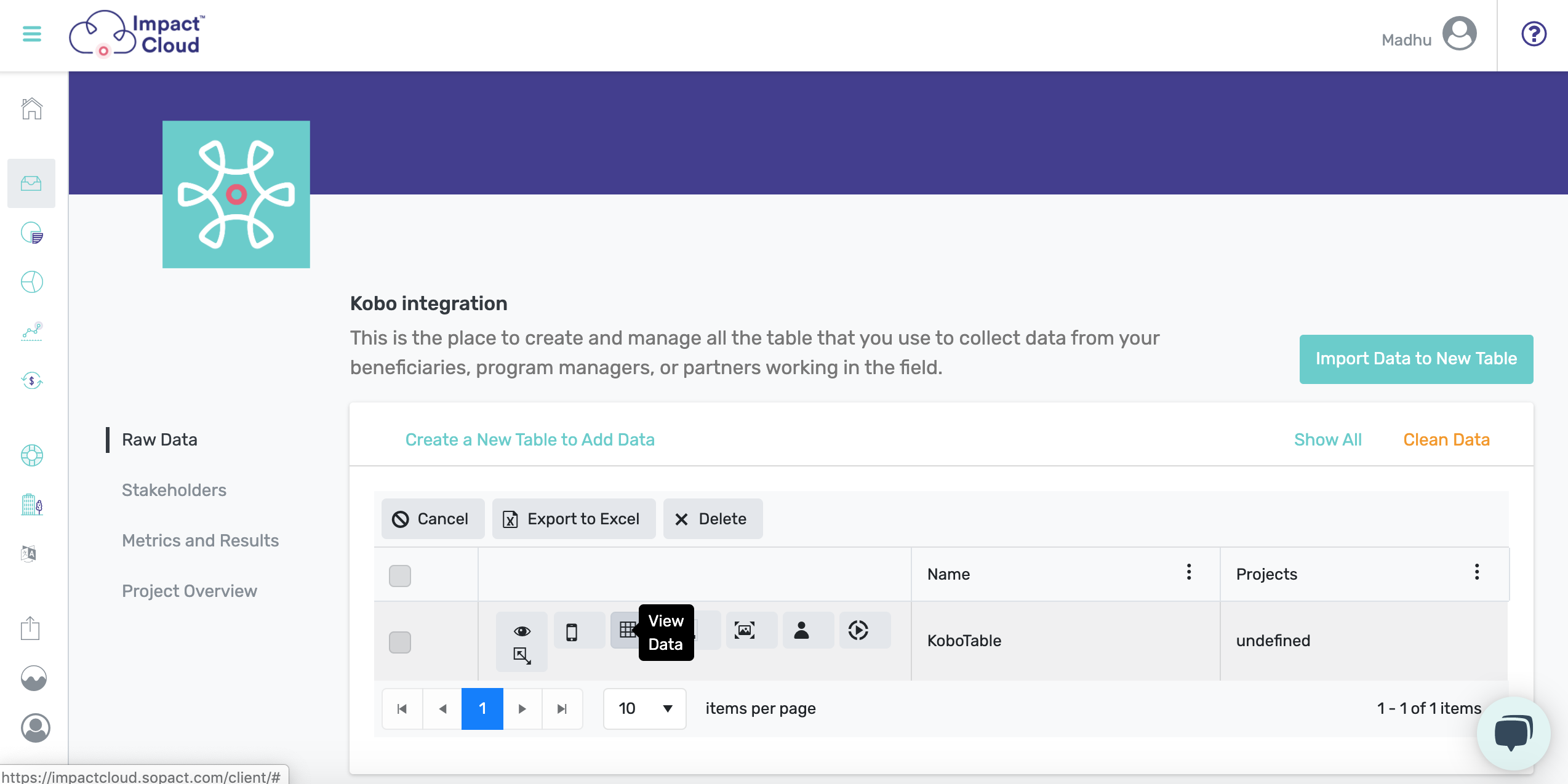Open the wave circle sidebar icon
Image resolution: width=1568 pixels, height=784 pixels.
pyautogui.click(x=34, y=678)
